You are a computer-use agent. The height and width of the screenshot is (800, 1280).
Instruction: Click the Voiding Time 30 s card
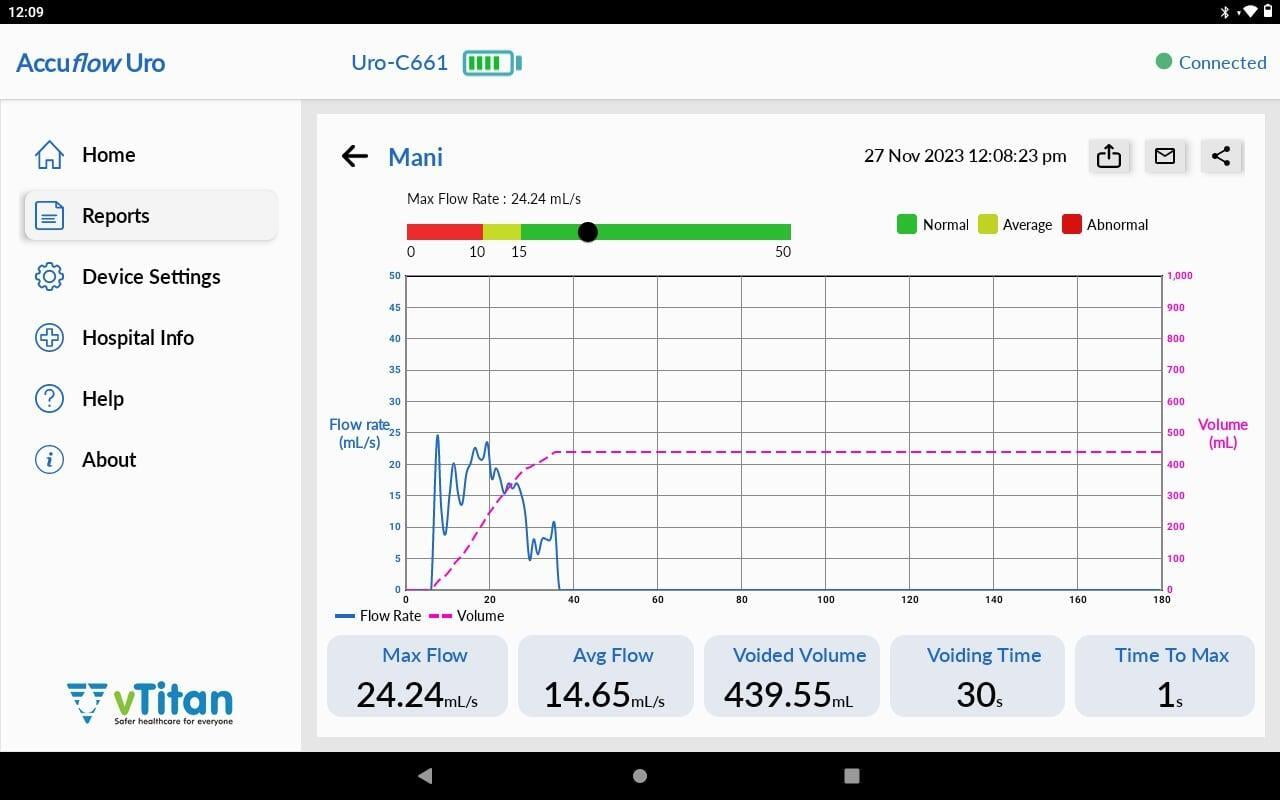click(x=977, y=676)
